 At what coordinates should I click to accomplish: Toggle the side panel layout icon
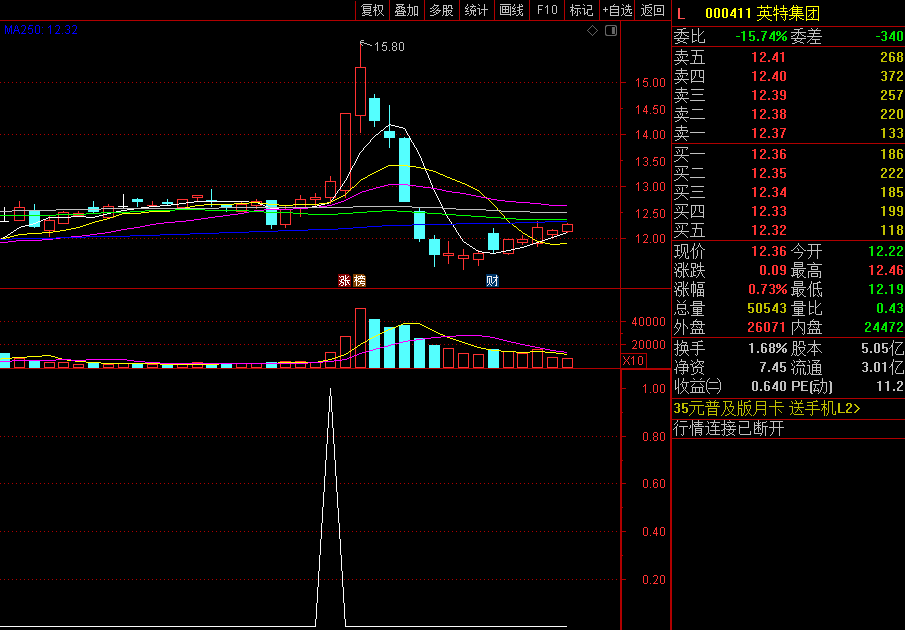tap(611, 31)
